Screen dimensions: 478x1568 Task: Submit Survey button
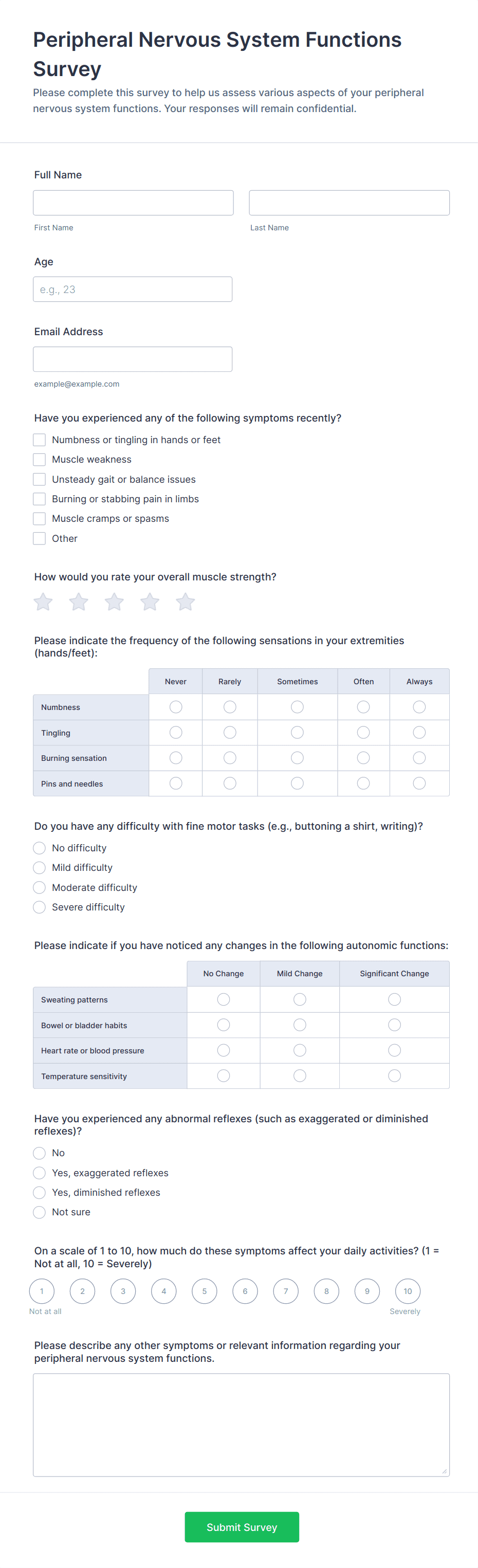[x=242, y=1526]
